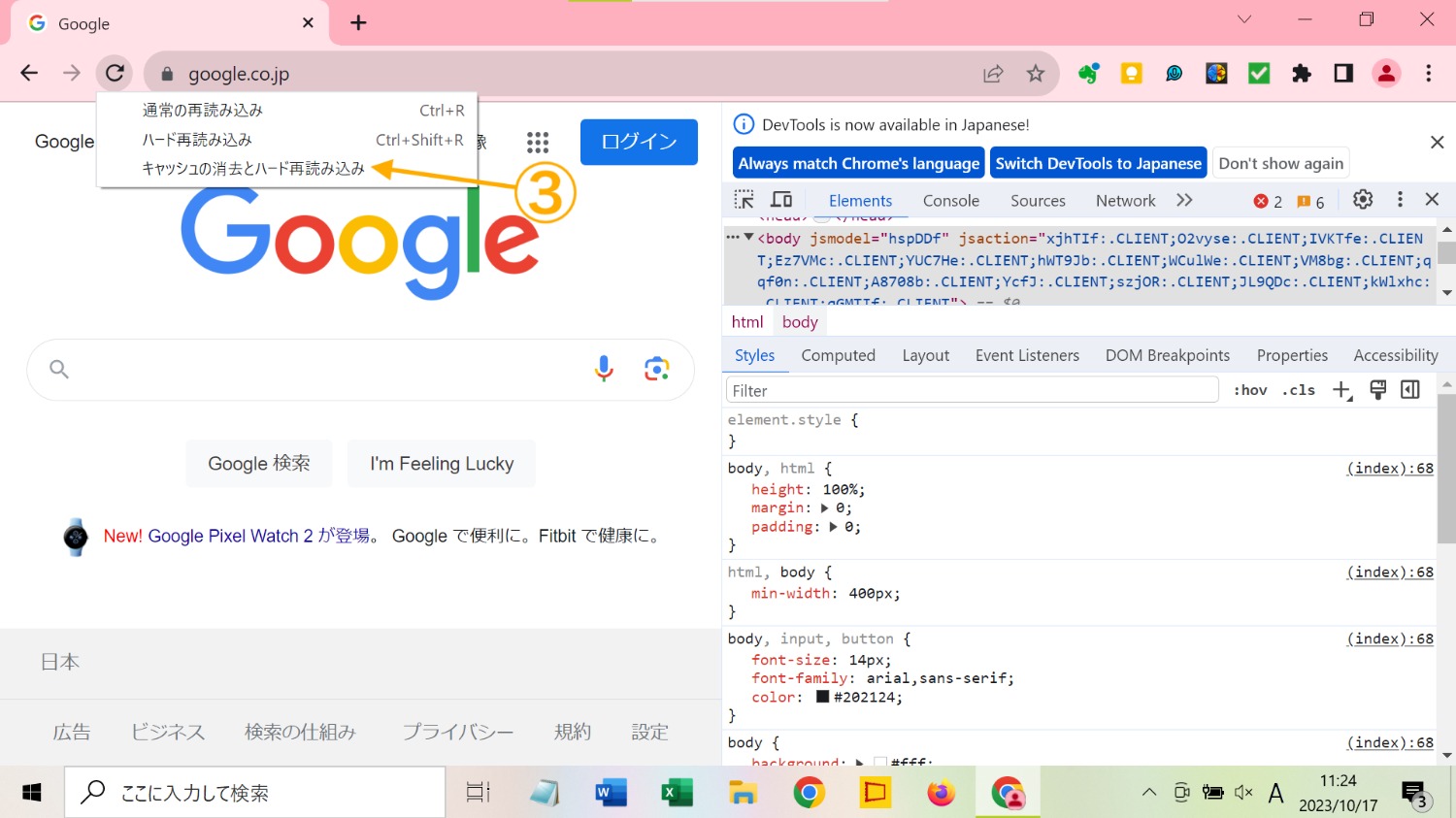1456x818 pixels.
Task: Bookmark this page with the star icon
Action: [x=1036, y=74]
